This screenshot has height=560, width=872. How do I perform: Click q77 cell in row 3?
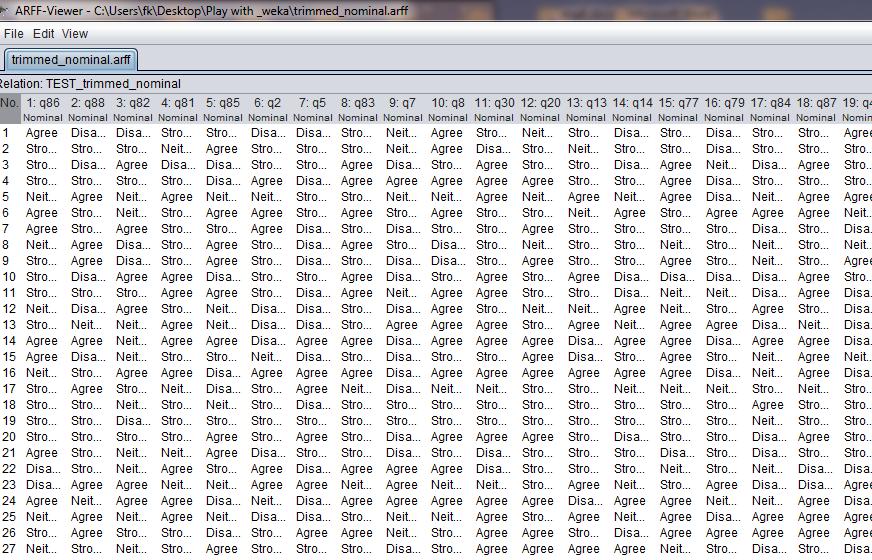(x=678, y=165)
